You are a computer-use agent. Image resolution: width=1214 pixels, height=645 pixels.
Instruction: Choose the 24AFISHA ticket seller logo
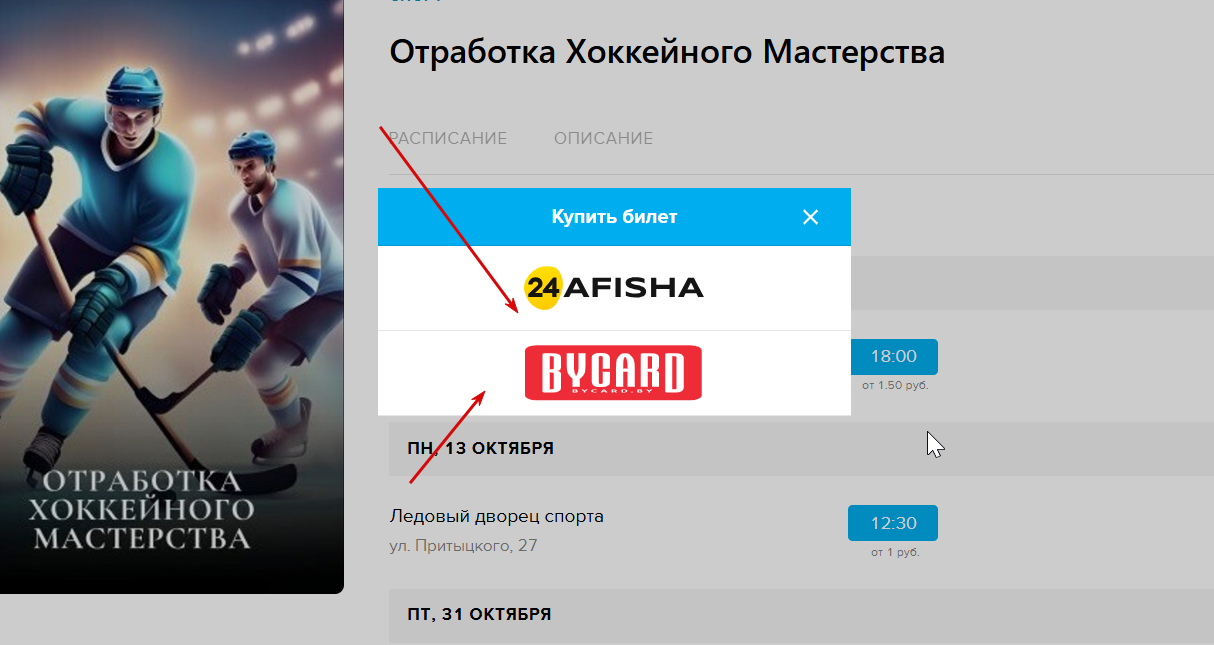pyautogui.click(x=614, y=288)
